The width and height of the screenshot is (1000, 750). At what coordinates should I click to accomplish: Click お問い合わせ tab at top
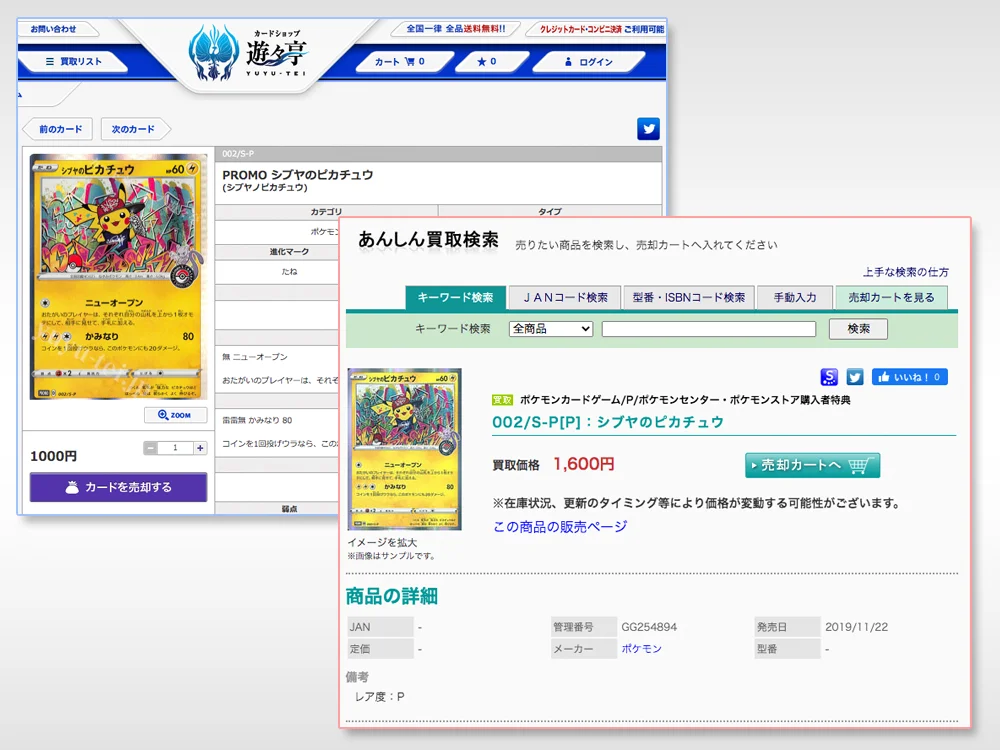54,29
